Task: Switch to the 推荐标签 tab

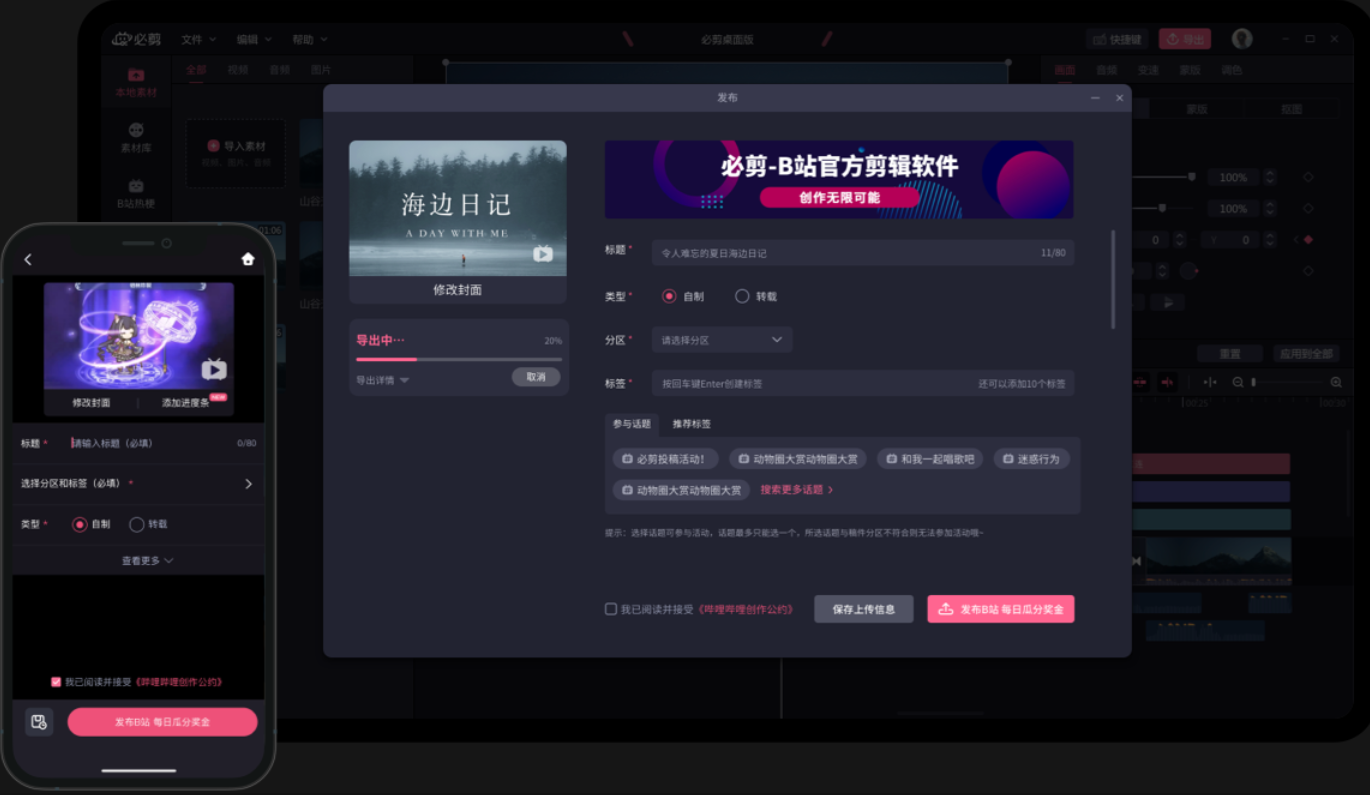Action: 693,424
